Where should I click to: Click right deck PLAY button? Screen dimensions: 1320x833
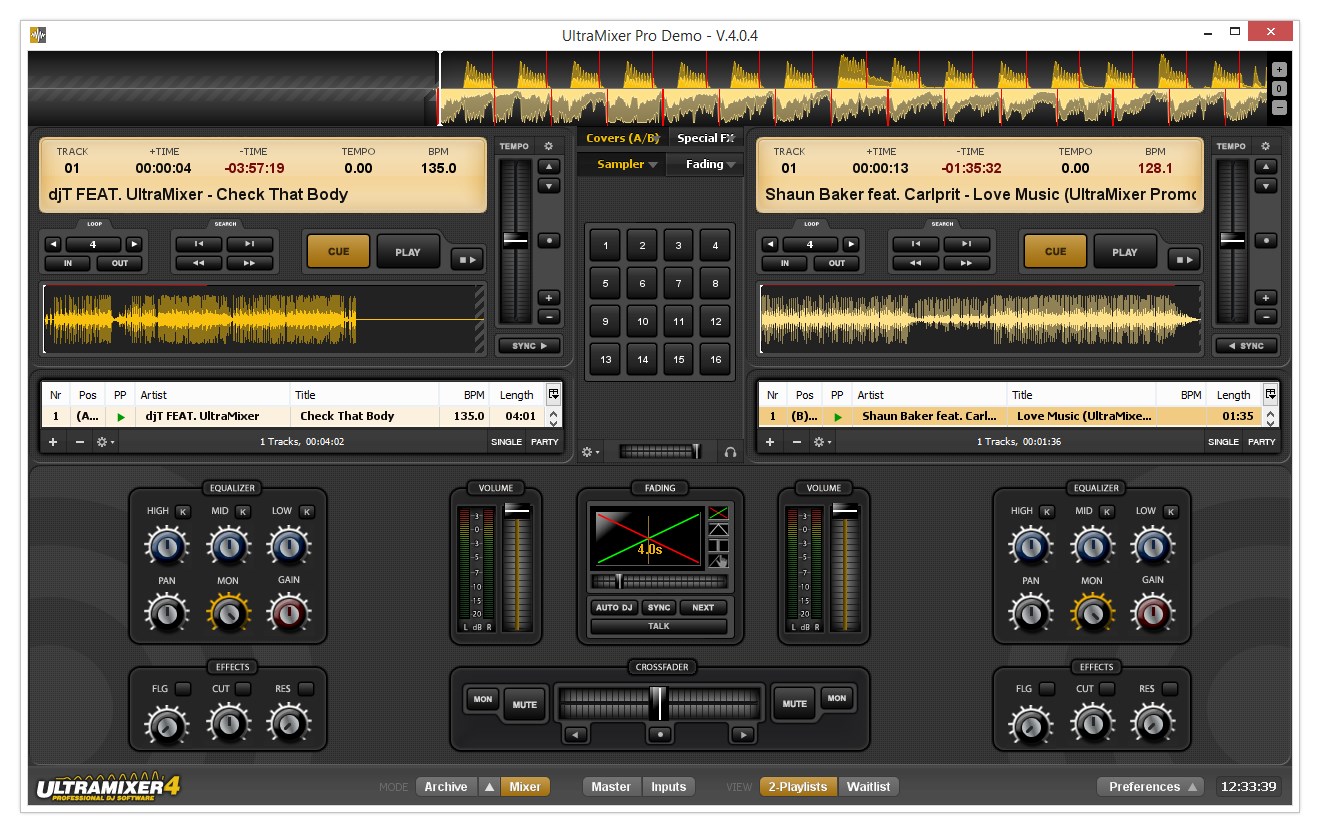pyautogui.click(x=1125, y=252)
